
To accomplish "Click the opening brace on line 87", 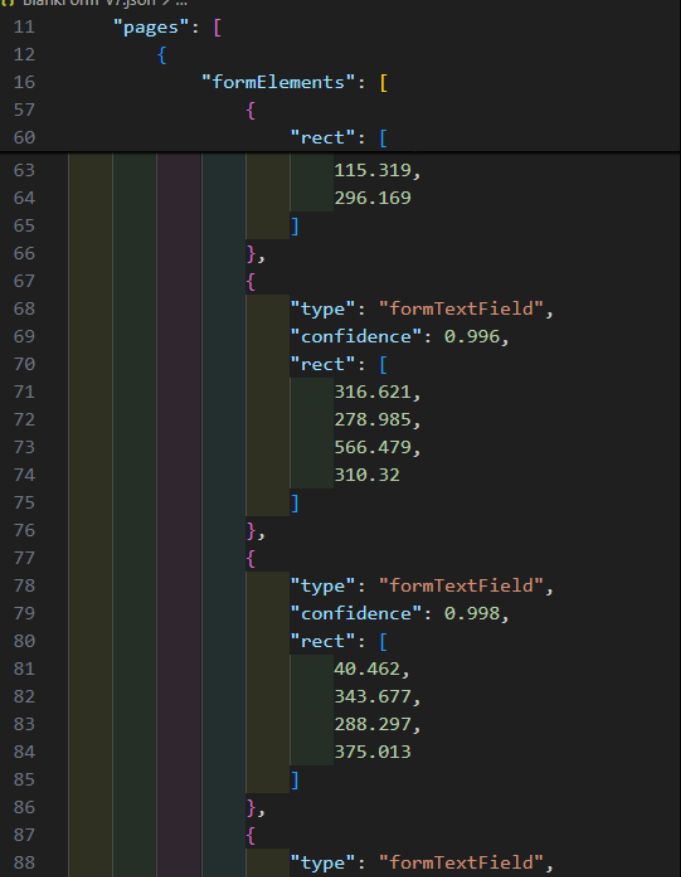I will click(250, 834).
